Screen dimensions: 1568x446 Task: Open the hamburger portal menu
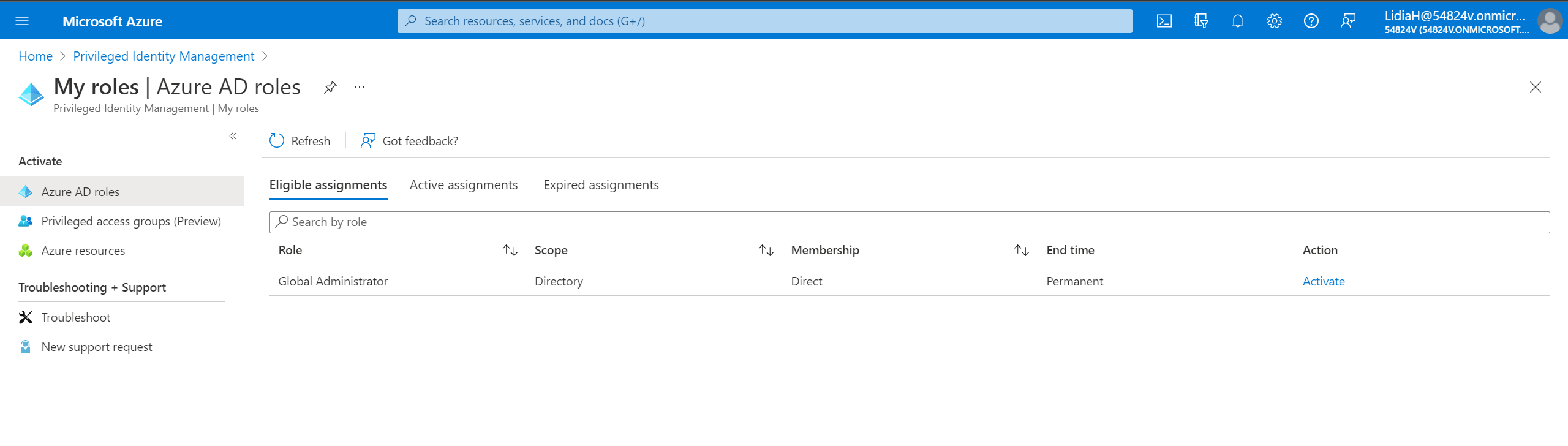(22, 21)
